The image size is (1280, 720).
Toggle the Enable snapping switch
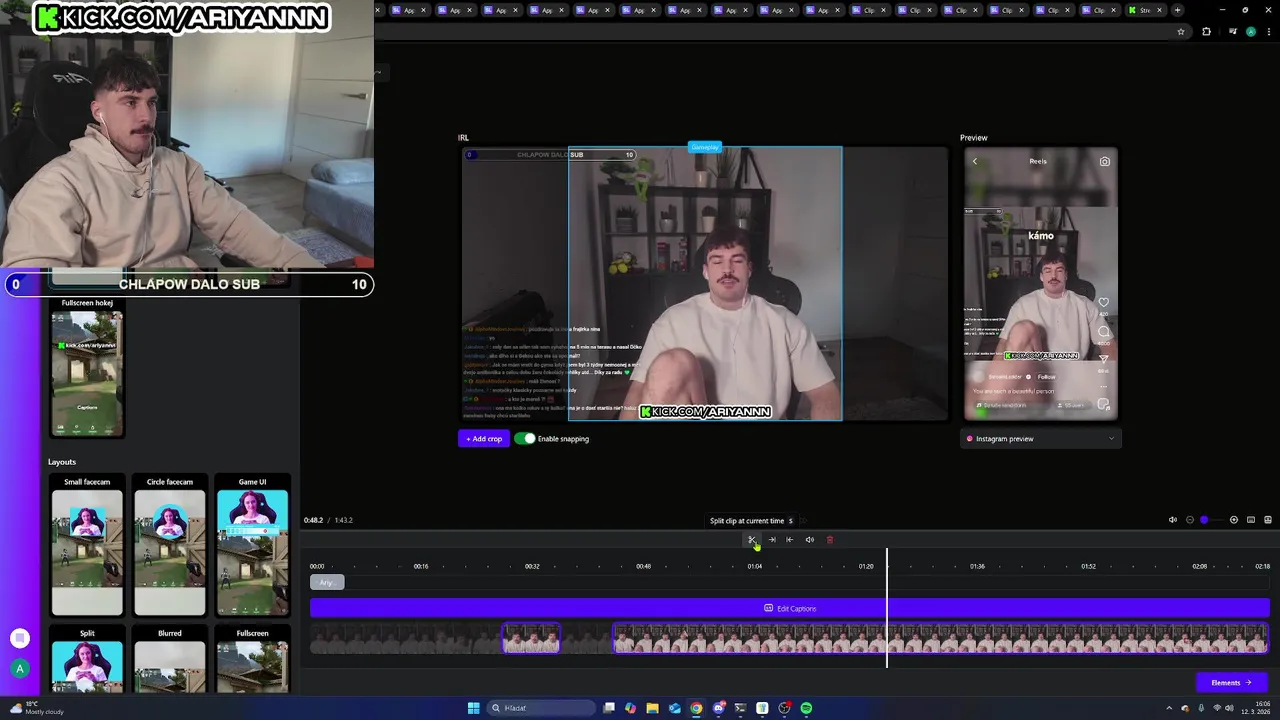pyautogui.click(x=525, y=439)
